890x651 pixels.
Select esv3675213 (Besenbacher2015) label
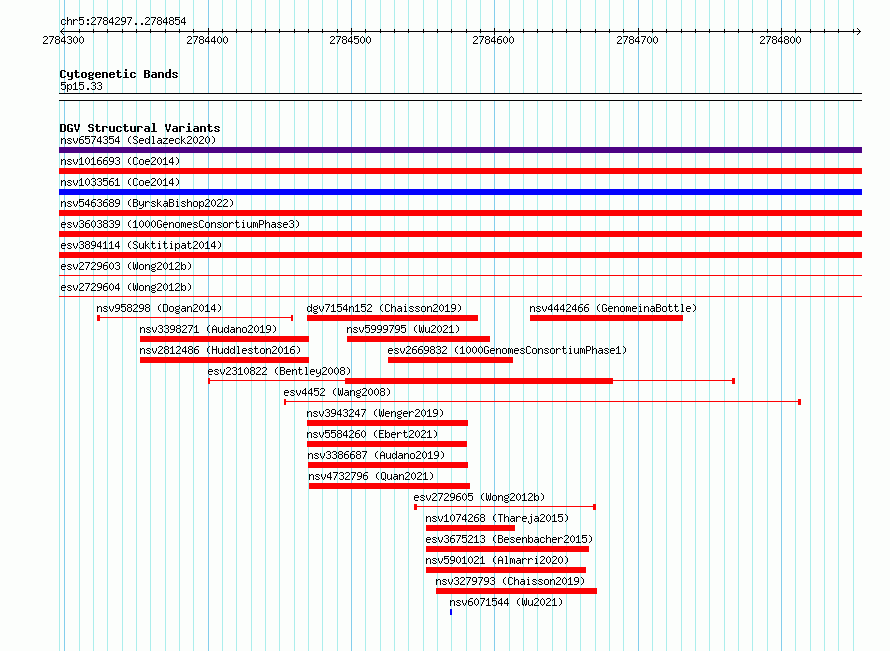[509, 539]
